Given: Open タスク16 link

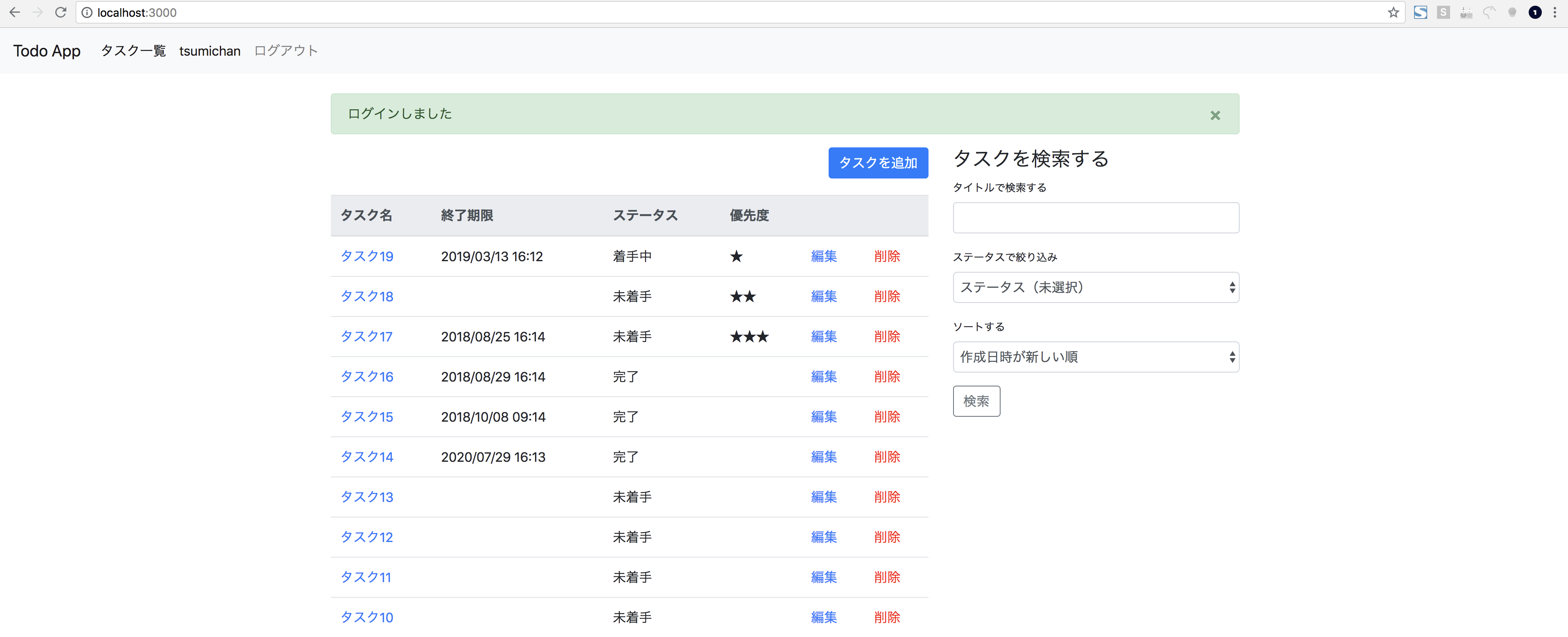Looking at the screenshot, I should pyautogui.click(x=367, y=377).
